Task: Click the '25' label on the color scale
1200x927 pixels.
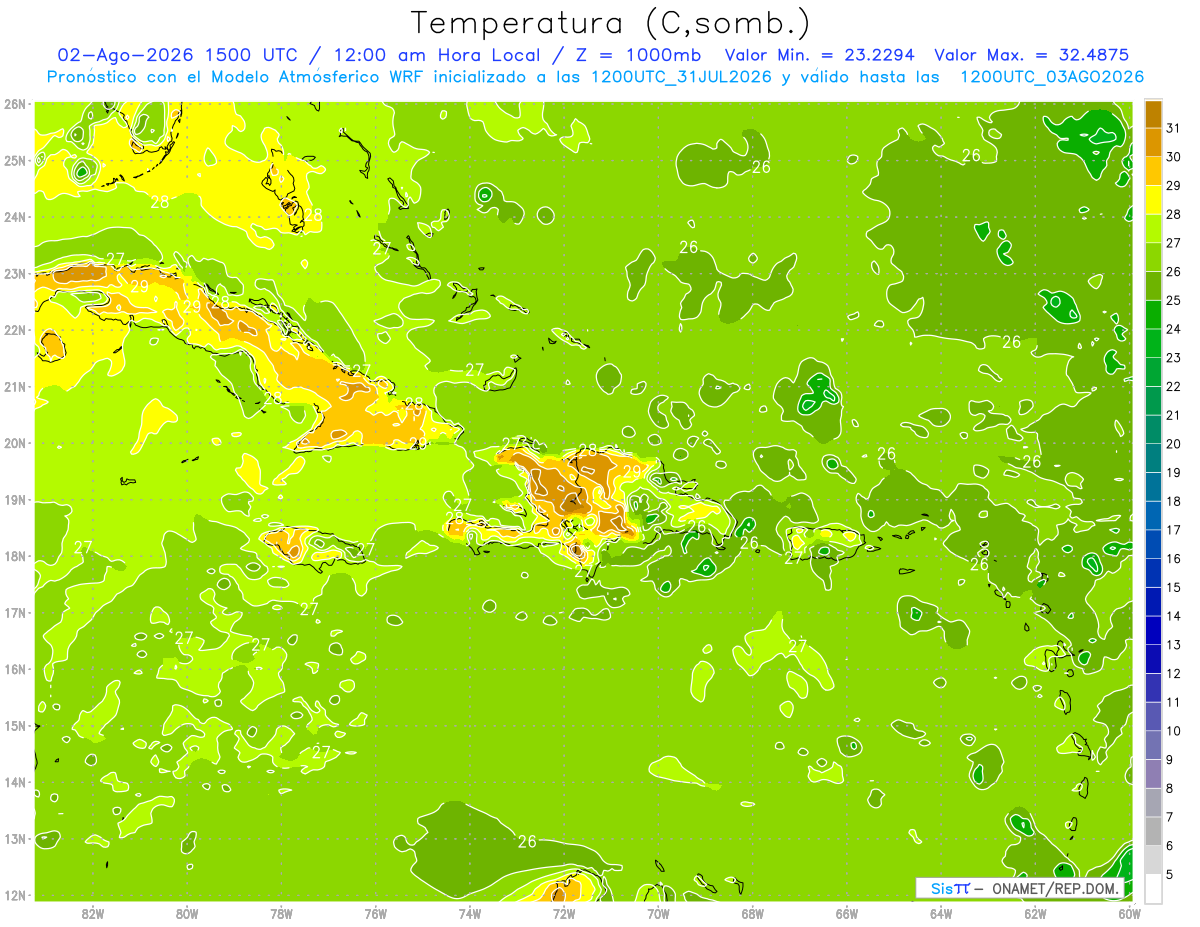Action: point(1174,300)
